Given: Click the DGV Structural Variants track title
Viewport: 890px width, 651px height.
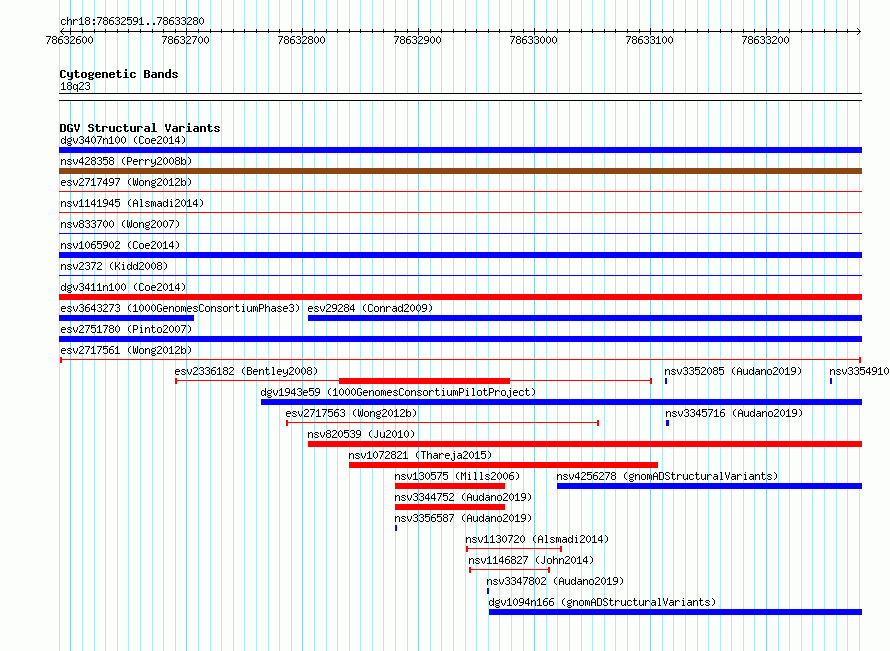Looking at the screenshot, I should click(x=140, y=128).
